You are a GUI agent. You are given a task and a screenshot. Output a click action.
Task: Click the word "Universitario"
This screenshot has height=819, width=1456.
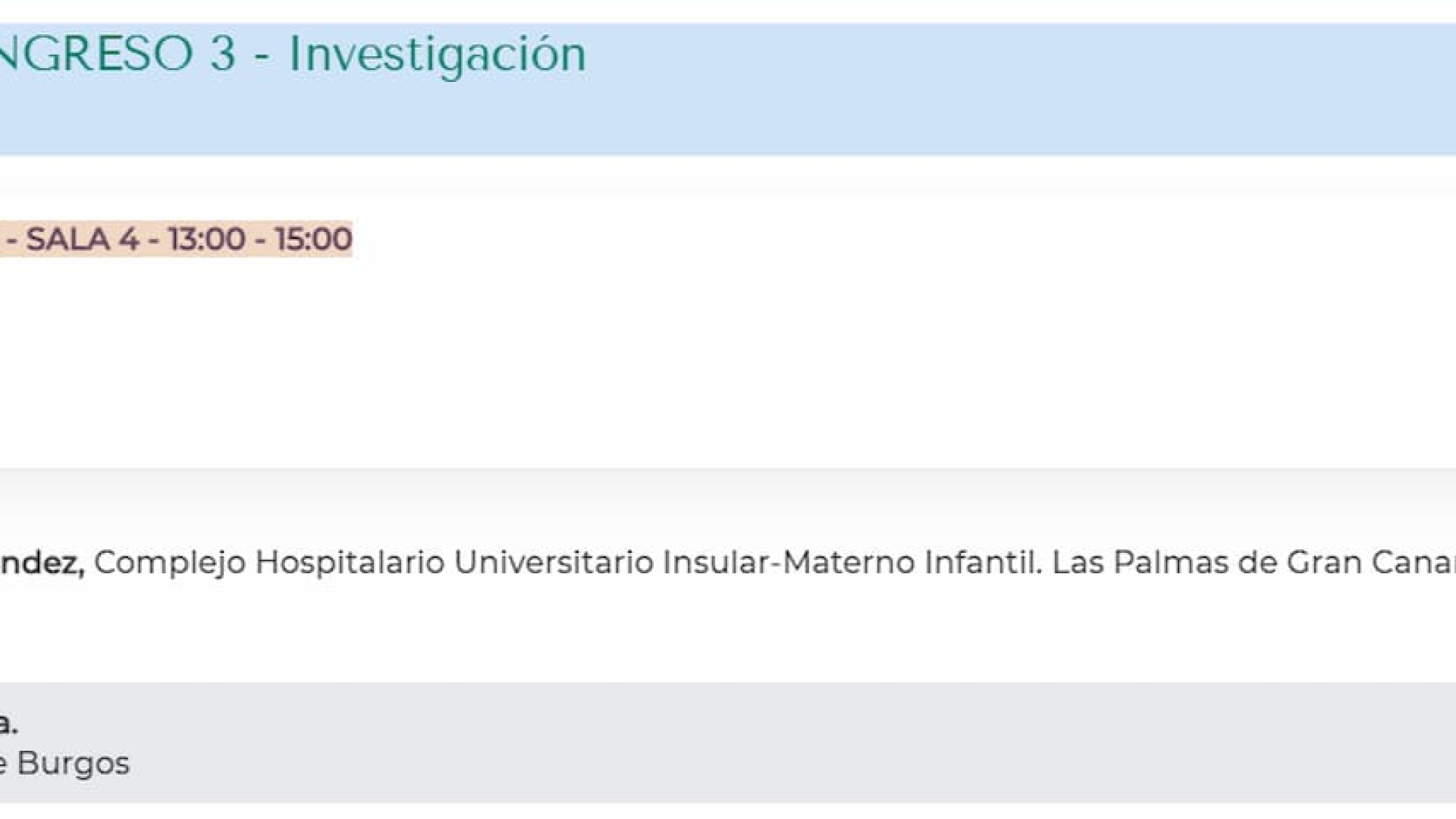point(554,563)
